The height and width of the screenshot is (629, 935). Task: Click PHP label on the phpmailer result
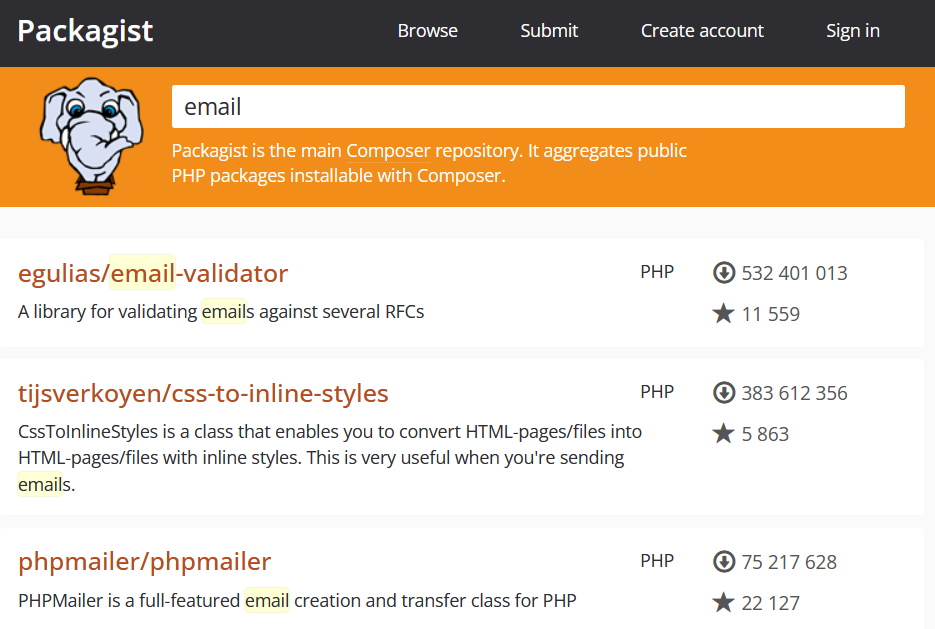[x=657, y=561]
